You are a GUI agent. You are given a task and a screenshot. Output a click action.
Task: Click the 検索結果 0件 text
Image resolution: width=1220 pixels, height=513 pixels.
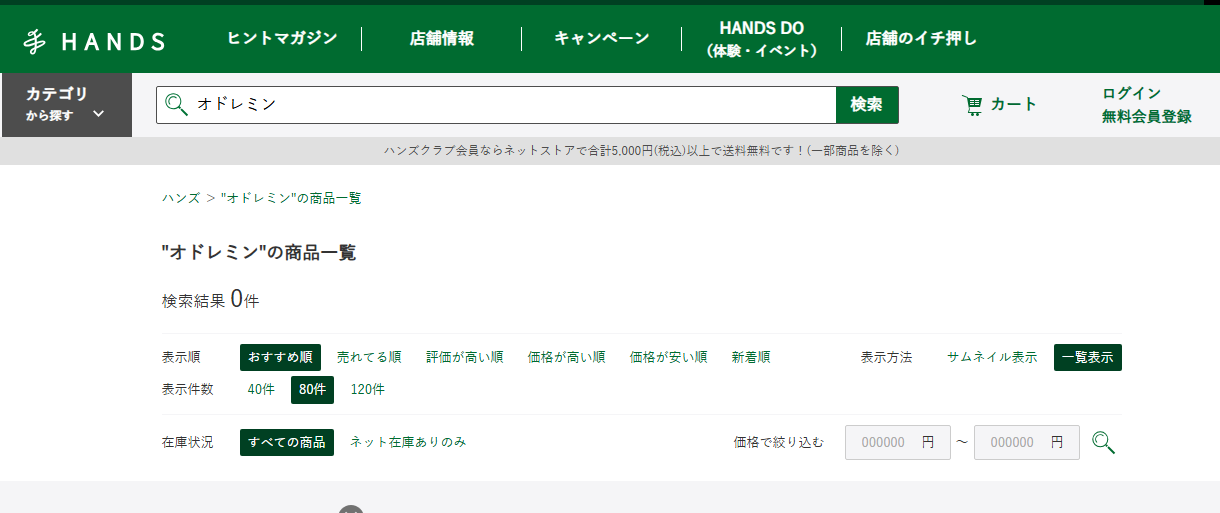(x=211, y=299)
